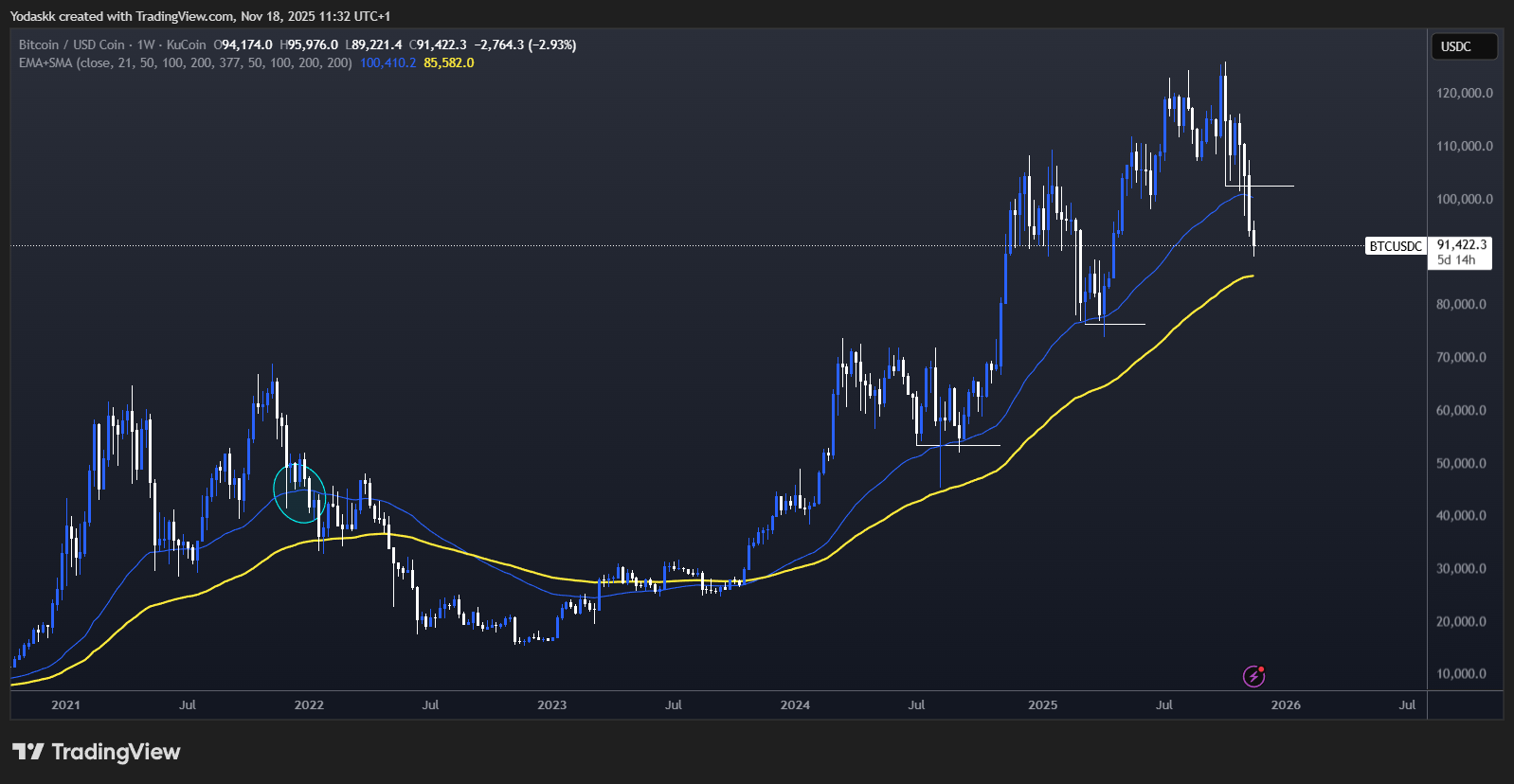Viewport: 1514px width, 784px height.
Task: Click the Bitcoin / USD Coin symbol title
Action: (x=72, y=45)
